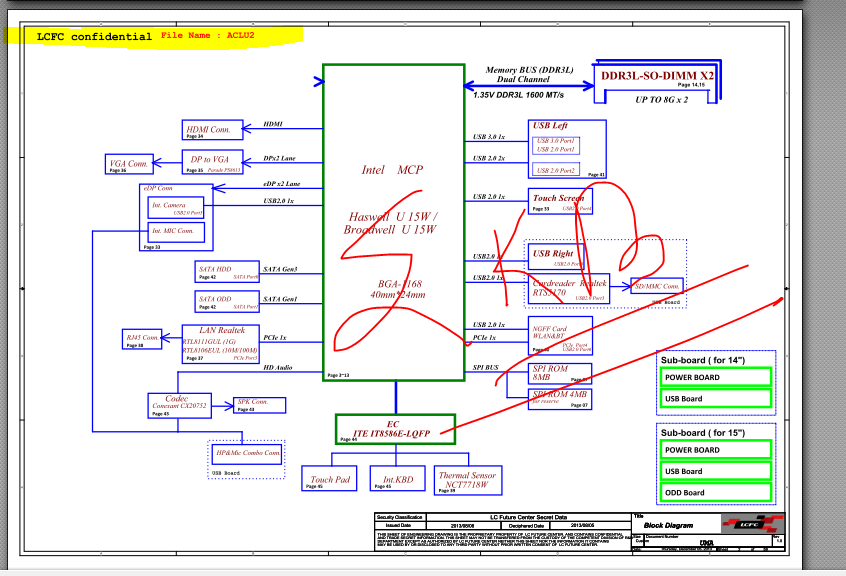This screenshot has height=576, width=846.
Task: Select the SPK Conn. block
Action: 260,405
